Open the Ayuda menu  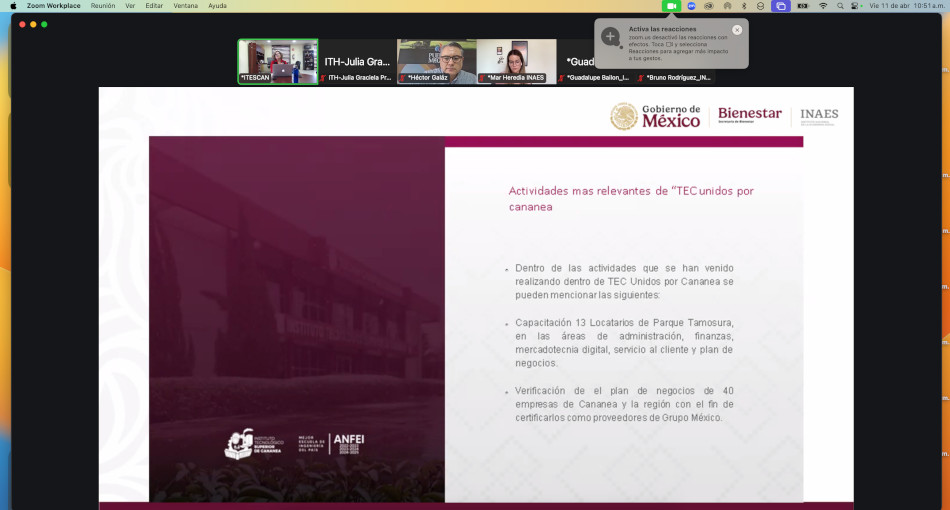(217, 5)
